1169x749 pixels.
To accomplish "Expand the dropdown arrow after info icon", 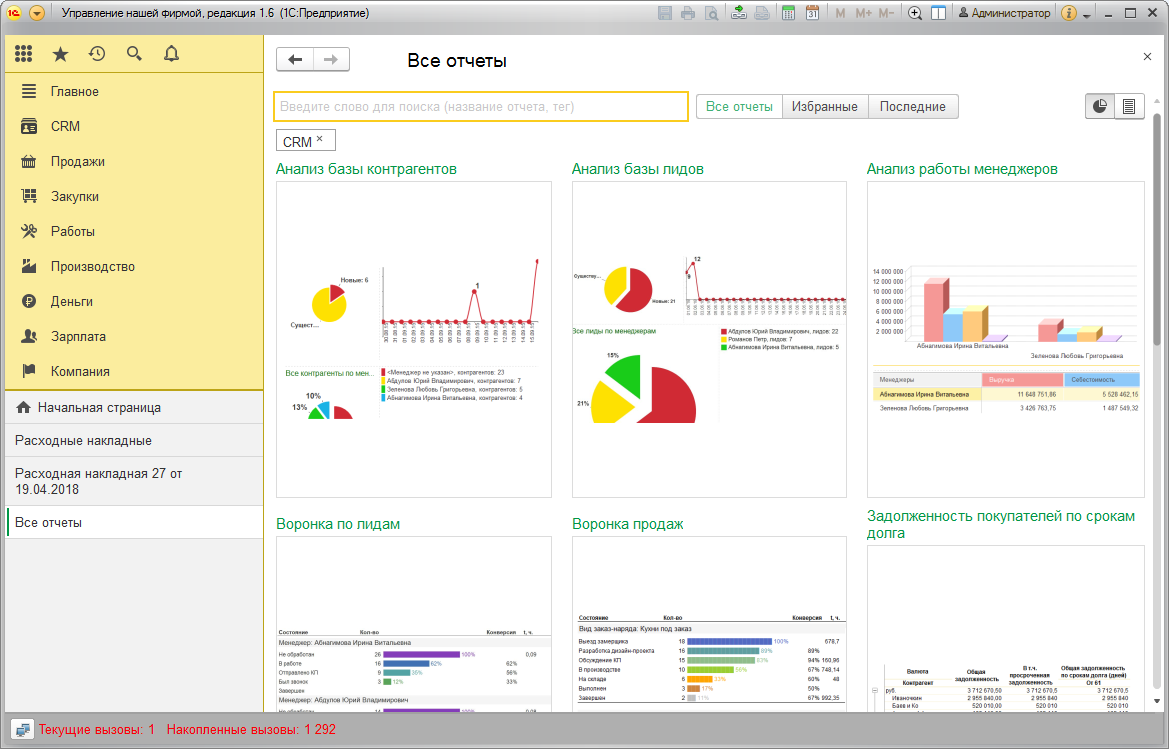I will (x=1087, y=15).
